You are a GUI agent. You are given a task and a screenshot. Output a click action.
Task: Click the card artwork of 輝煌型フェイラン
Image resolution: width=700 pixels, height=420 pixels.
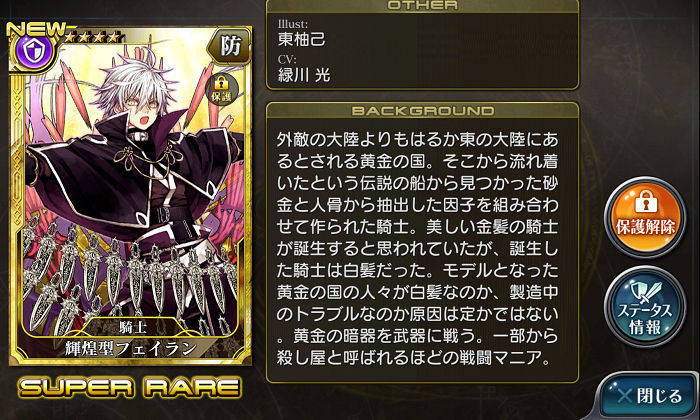tap(130, 196)
